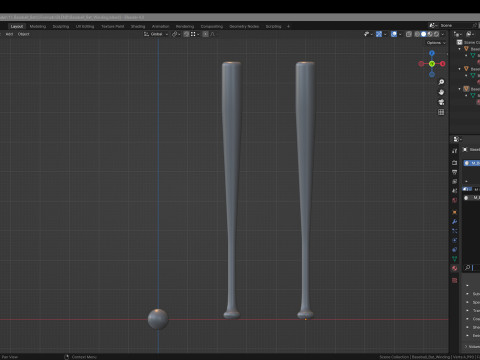The width and height of the screenshot is (480, 360).
Task: Toggle orthographic perspective grid icon
Action: pyautogui.click(x=441, y=112)
